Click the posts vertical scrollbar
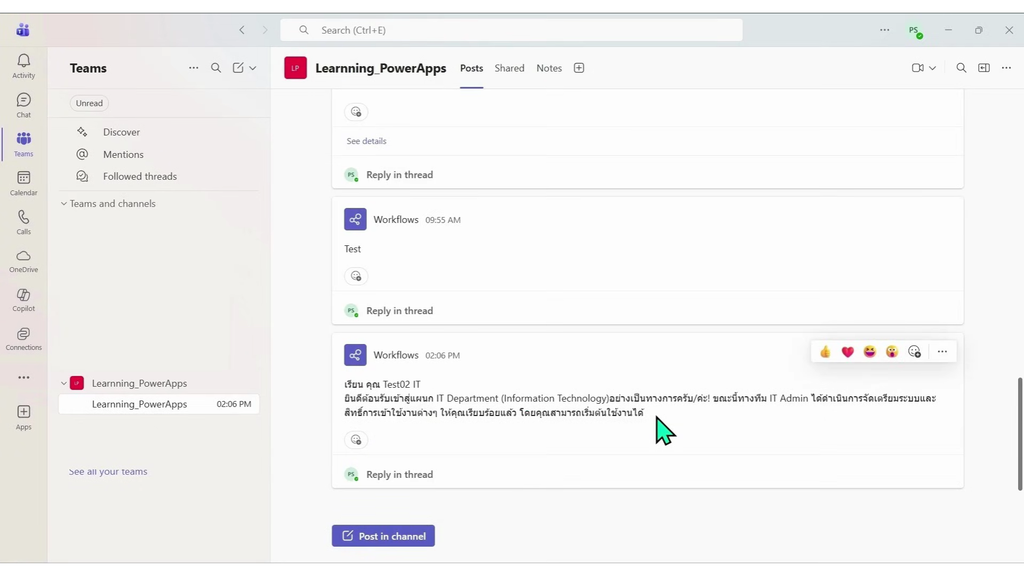 pos(1019,434)
